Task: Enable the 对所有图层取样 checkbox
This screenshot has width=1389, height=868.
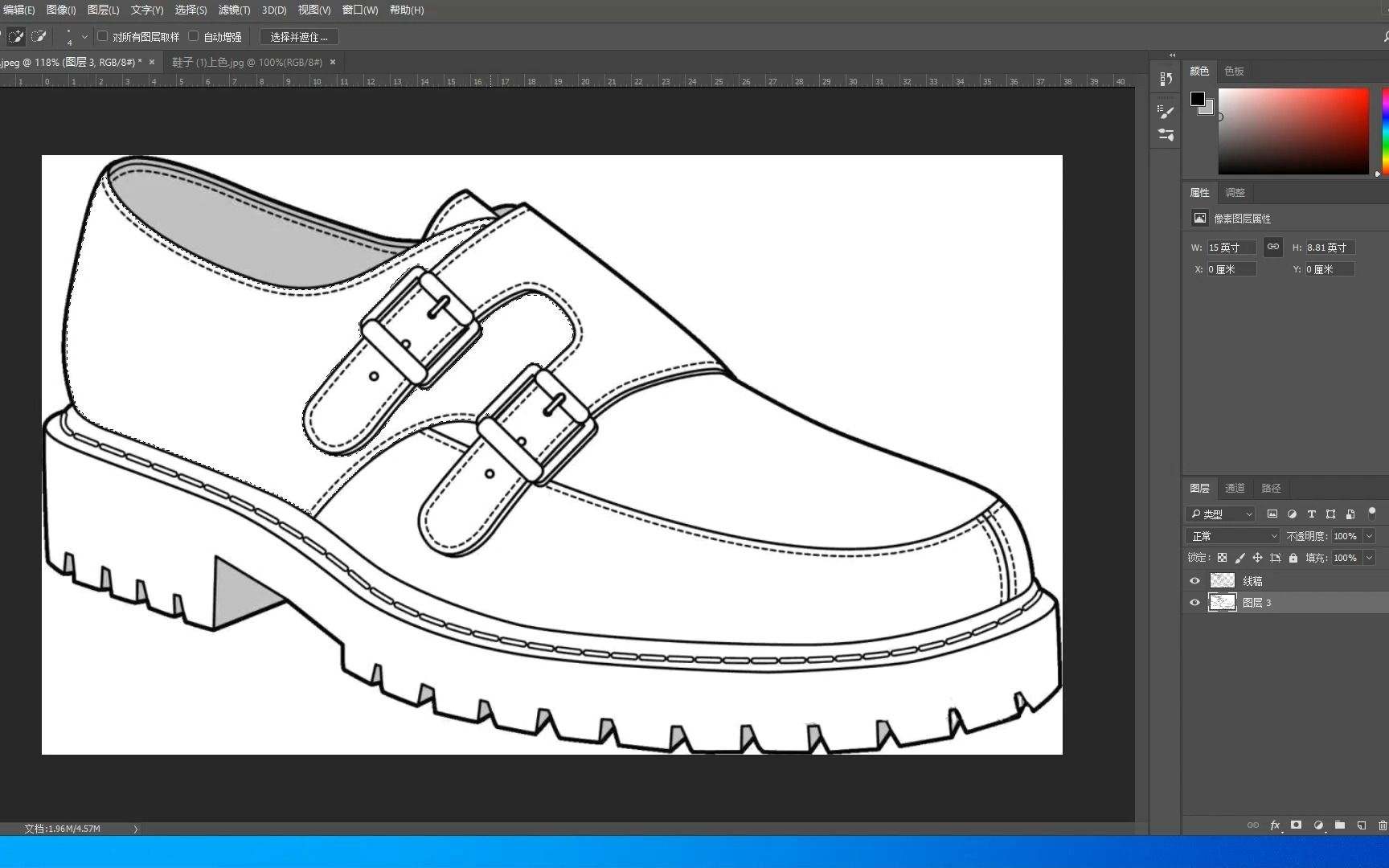Action: tap(103, 36)
